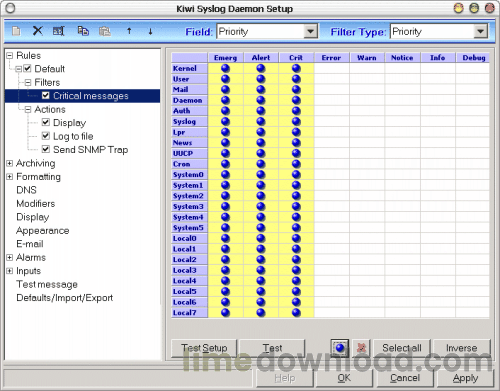The height and width of the screenshot is (391, 500).
Task: Collapse the Rules tree node
Action: point(10,56)
